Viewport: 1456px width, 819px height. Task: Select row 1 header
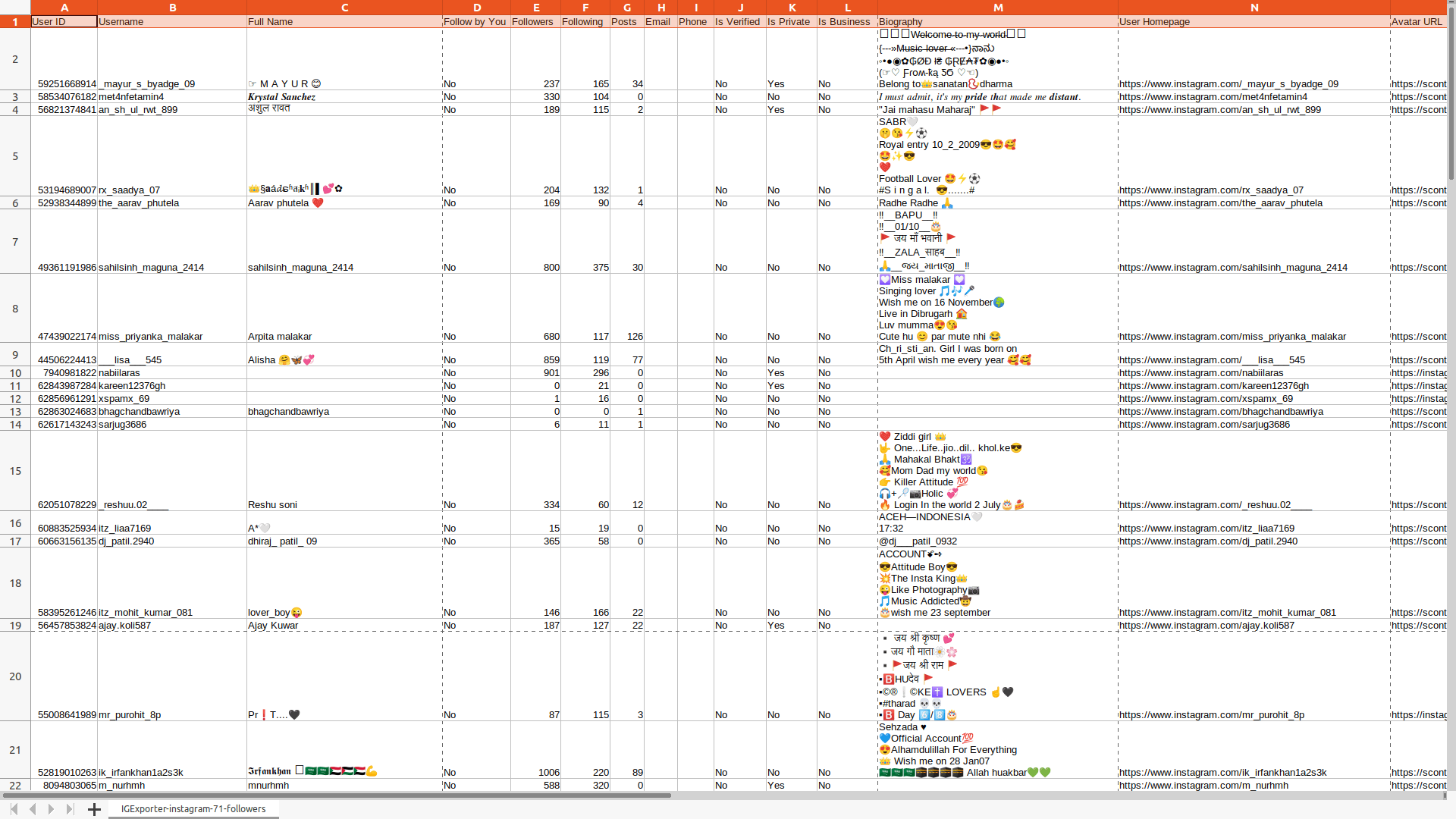pyautogui.click(x=15, y=22)
